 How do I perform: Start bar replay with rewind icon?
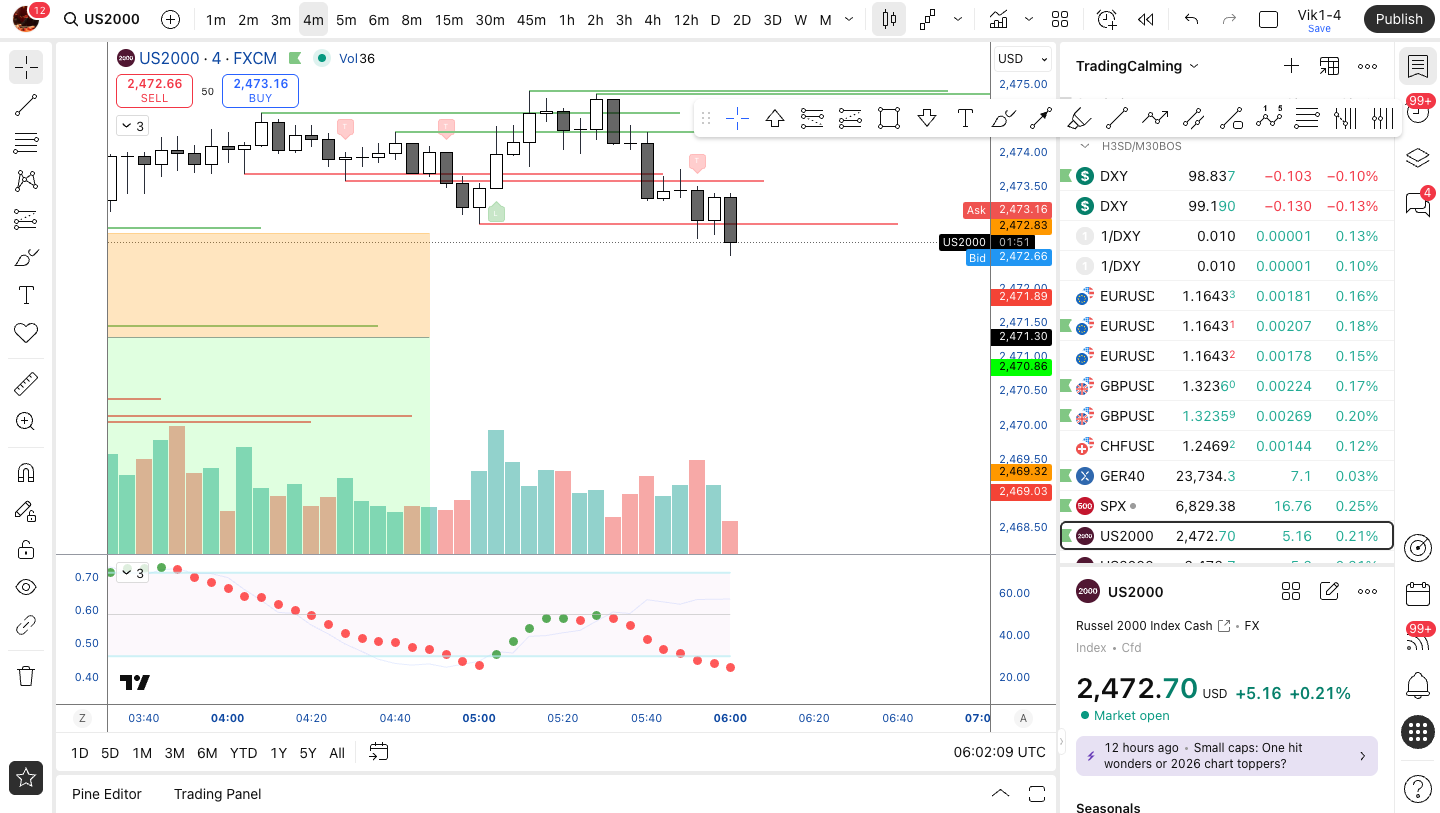pyautogui.click(x=1147, y=19)
